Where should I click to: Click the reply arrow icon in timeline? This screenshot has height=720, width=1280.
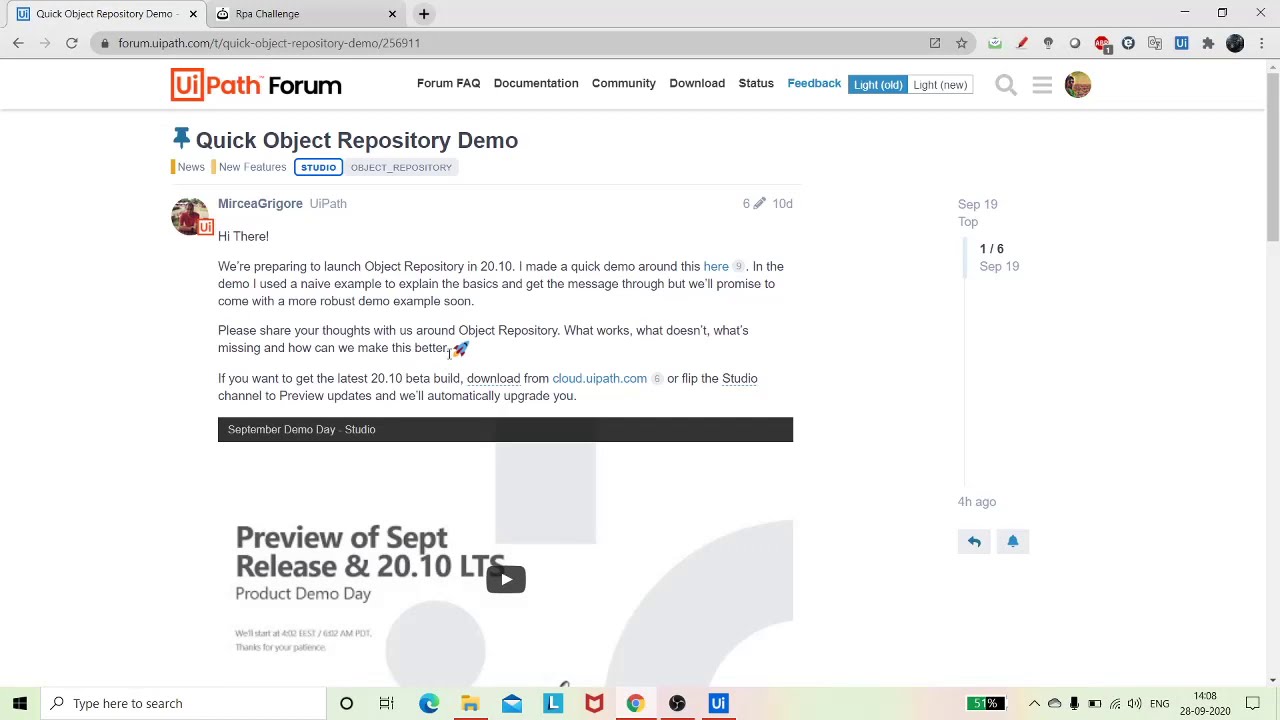974,542
